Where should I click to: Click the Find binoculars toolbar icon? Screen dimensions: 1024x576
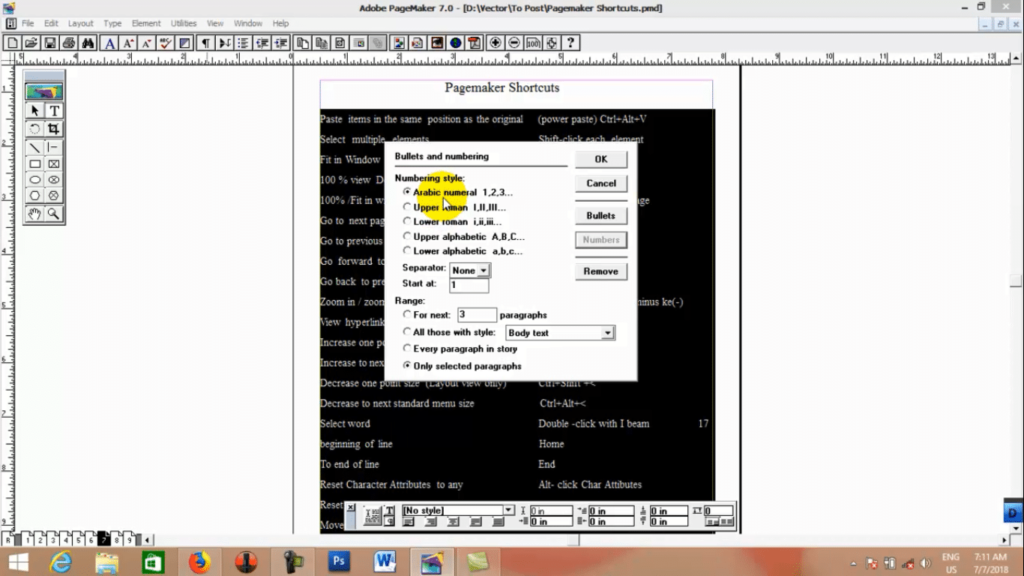coord(88,43)
